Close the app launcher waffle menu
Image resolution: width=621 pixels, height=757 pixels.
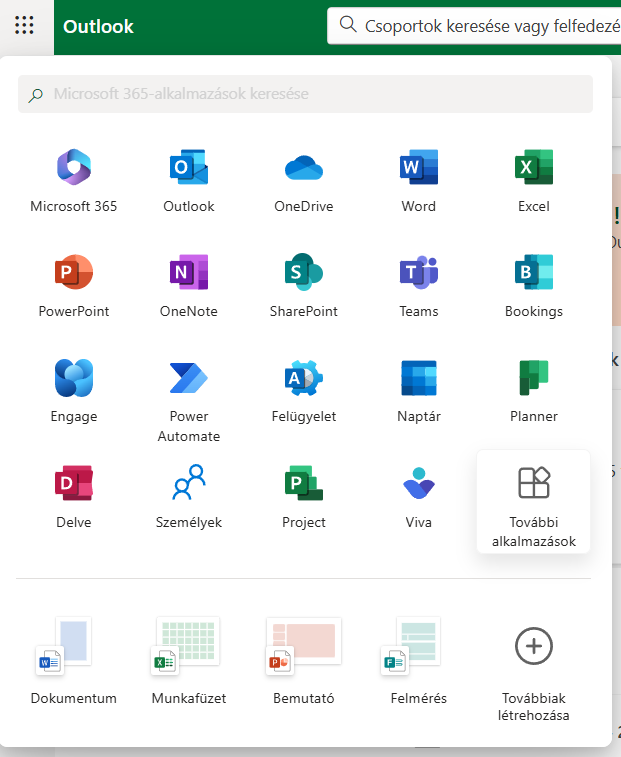(x=25, y=26)
